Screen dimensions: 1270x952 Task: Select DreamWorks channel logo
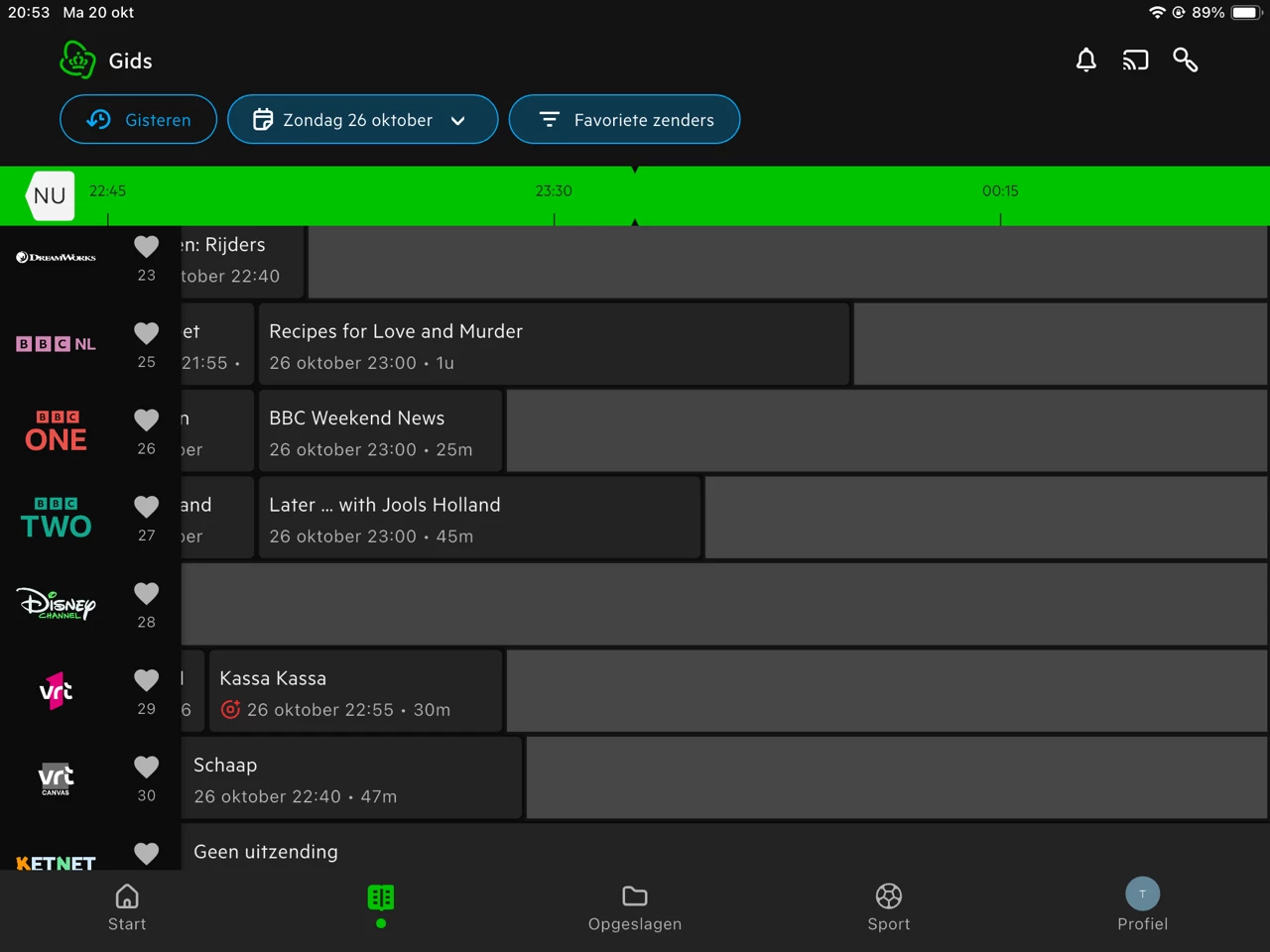click(x=56, y=258)
